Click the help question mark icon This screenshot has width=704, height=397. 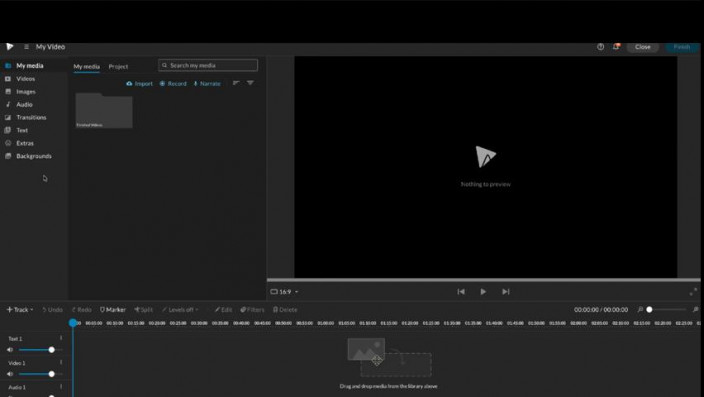[x=600, y=47]
